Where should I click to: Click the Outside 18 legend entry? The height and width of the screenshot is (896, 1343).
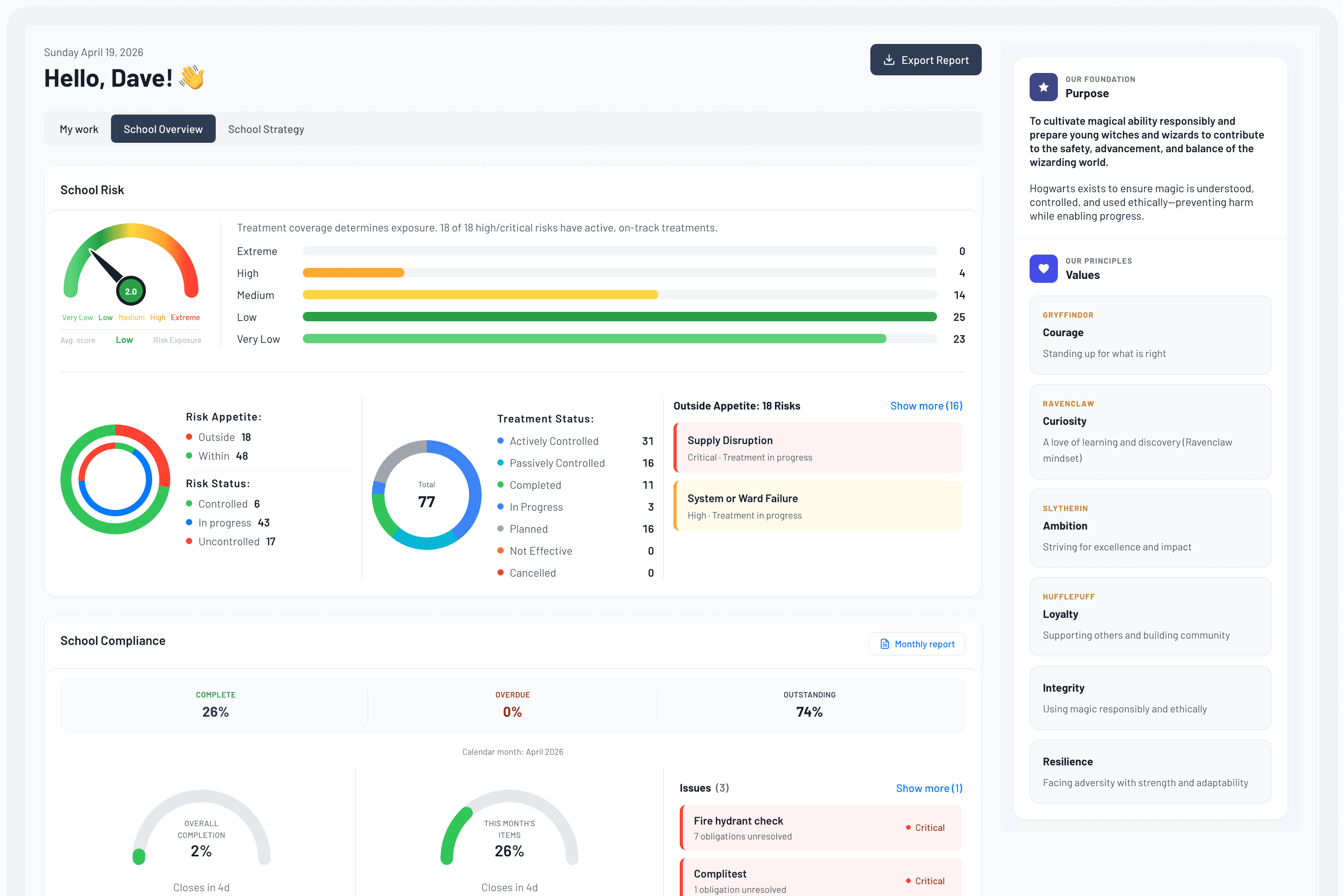[x=219, y=437]
